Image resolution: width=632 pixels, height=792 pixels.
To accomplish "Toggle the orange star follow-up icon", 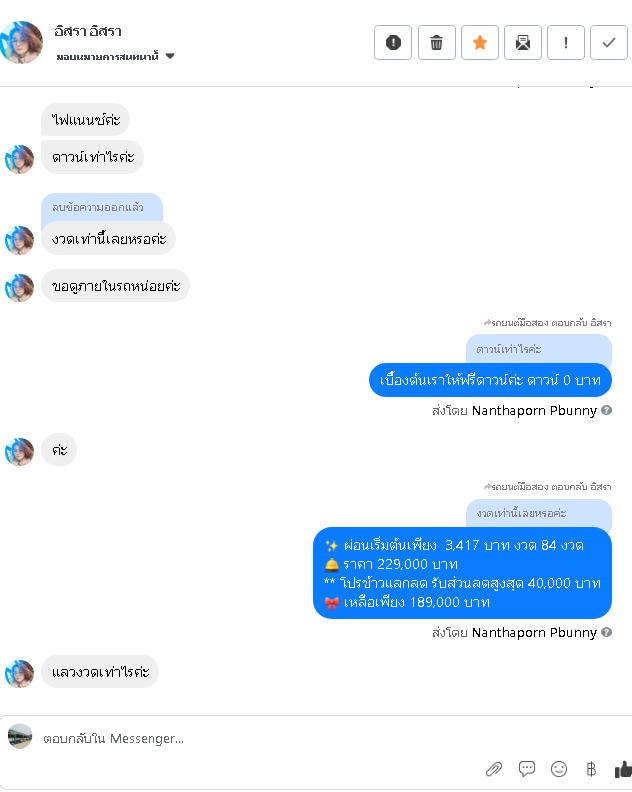I will [x=479, y=42].
